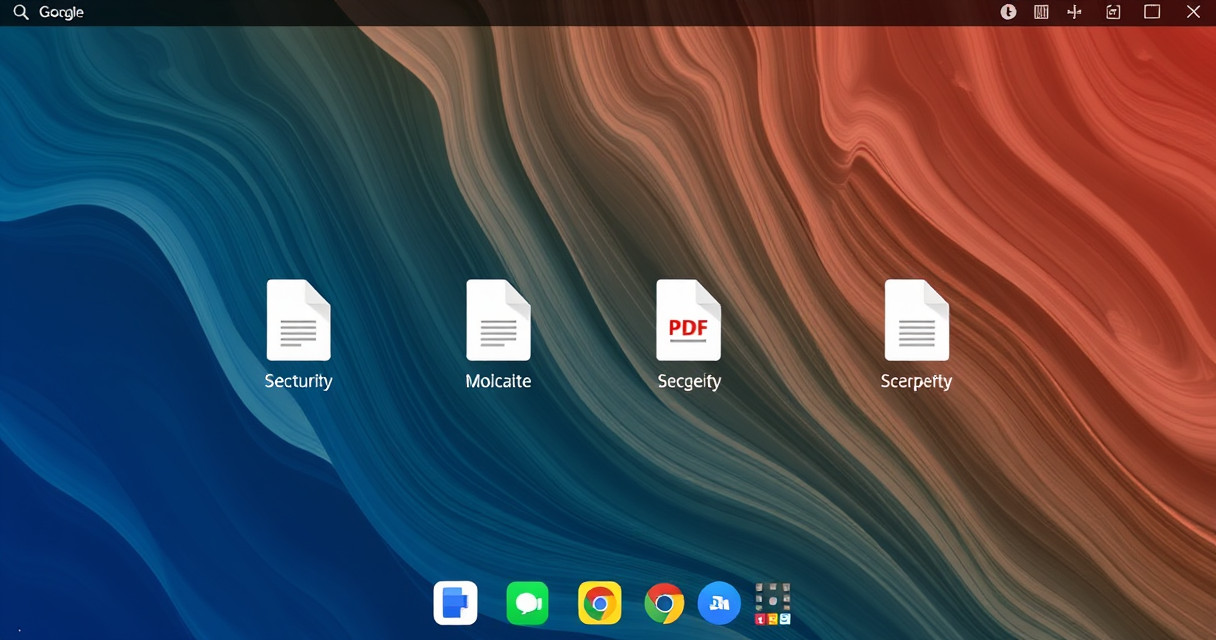
Task: Select the Molcaite document icon
Action: pos(498,320)
